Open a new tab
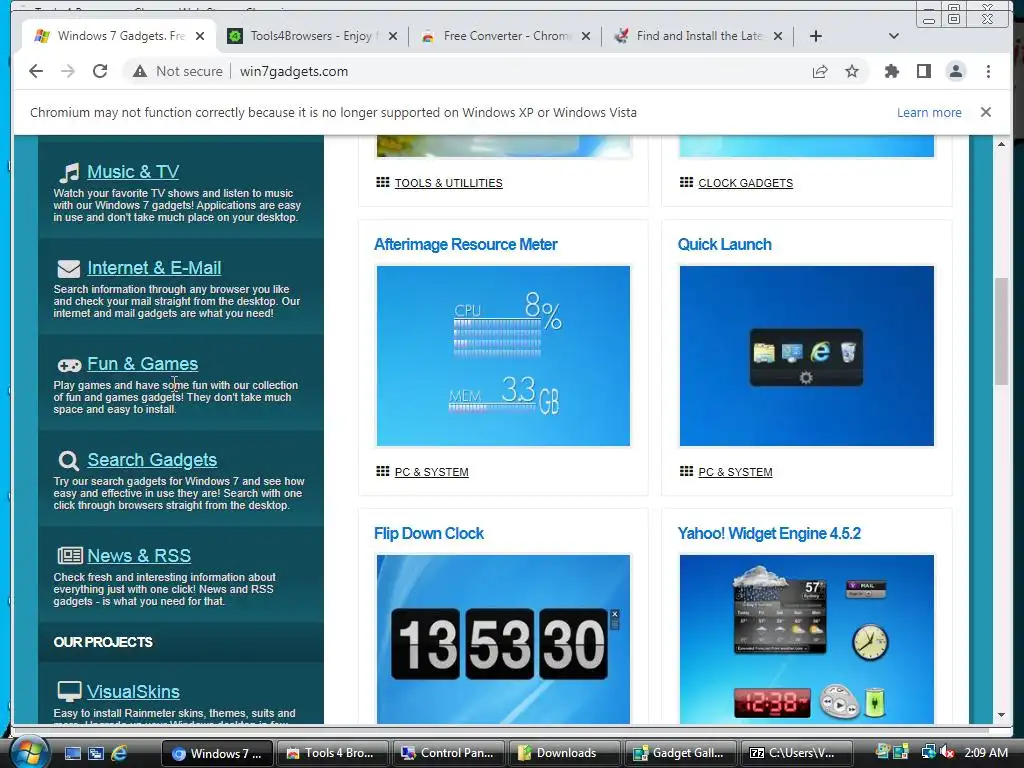This screenshot has width=1024, height=768. pyautogui.click(x=816, y=36)
